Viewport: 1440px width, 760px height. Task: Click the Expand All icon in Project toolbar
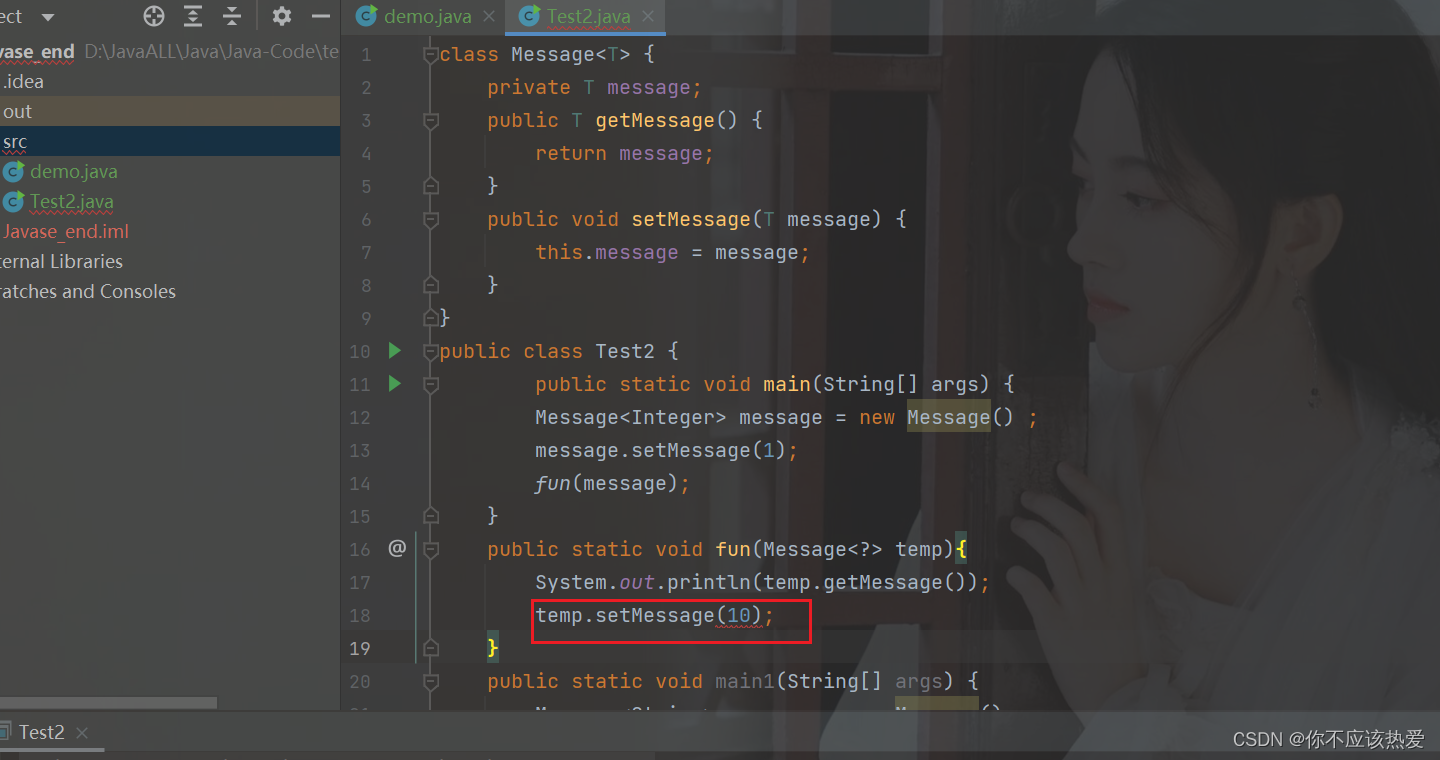tap(193, 16)
